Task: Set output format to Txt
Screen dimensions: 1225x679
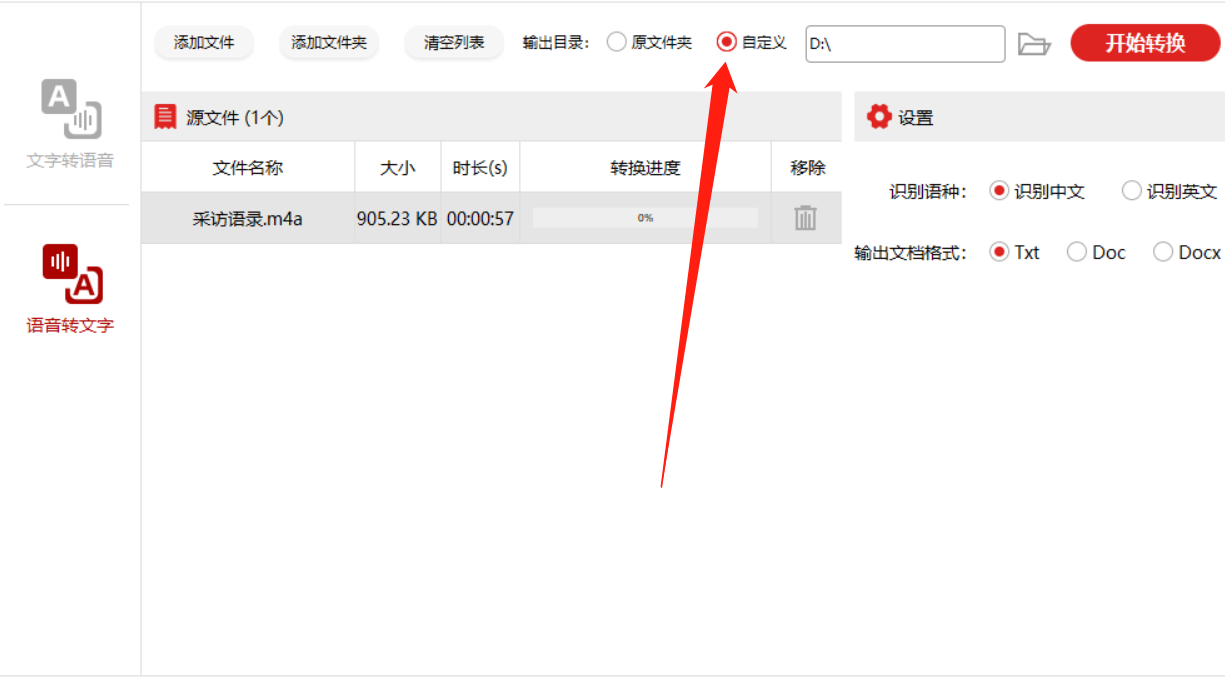Action: coord(999,252)
